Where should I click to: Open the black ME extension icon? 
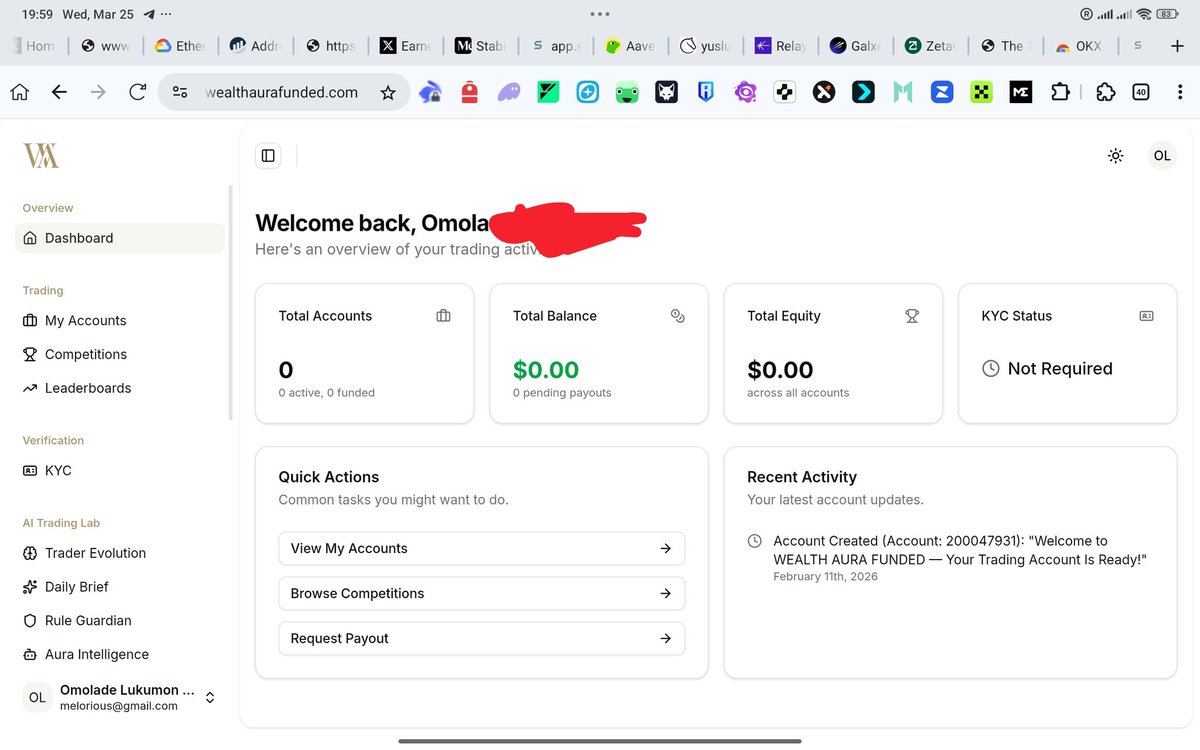(1021, 92)
